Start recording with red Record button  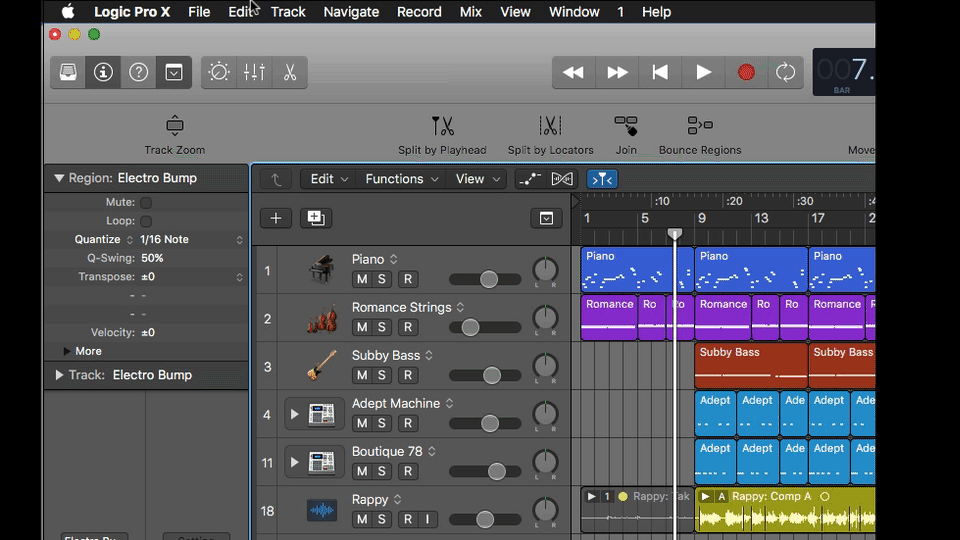(746, 72)
